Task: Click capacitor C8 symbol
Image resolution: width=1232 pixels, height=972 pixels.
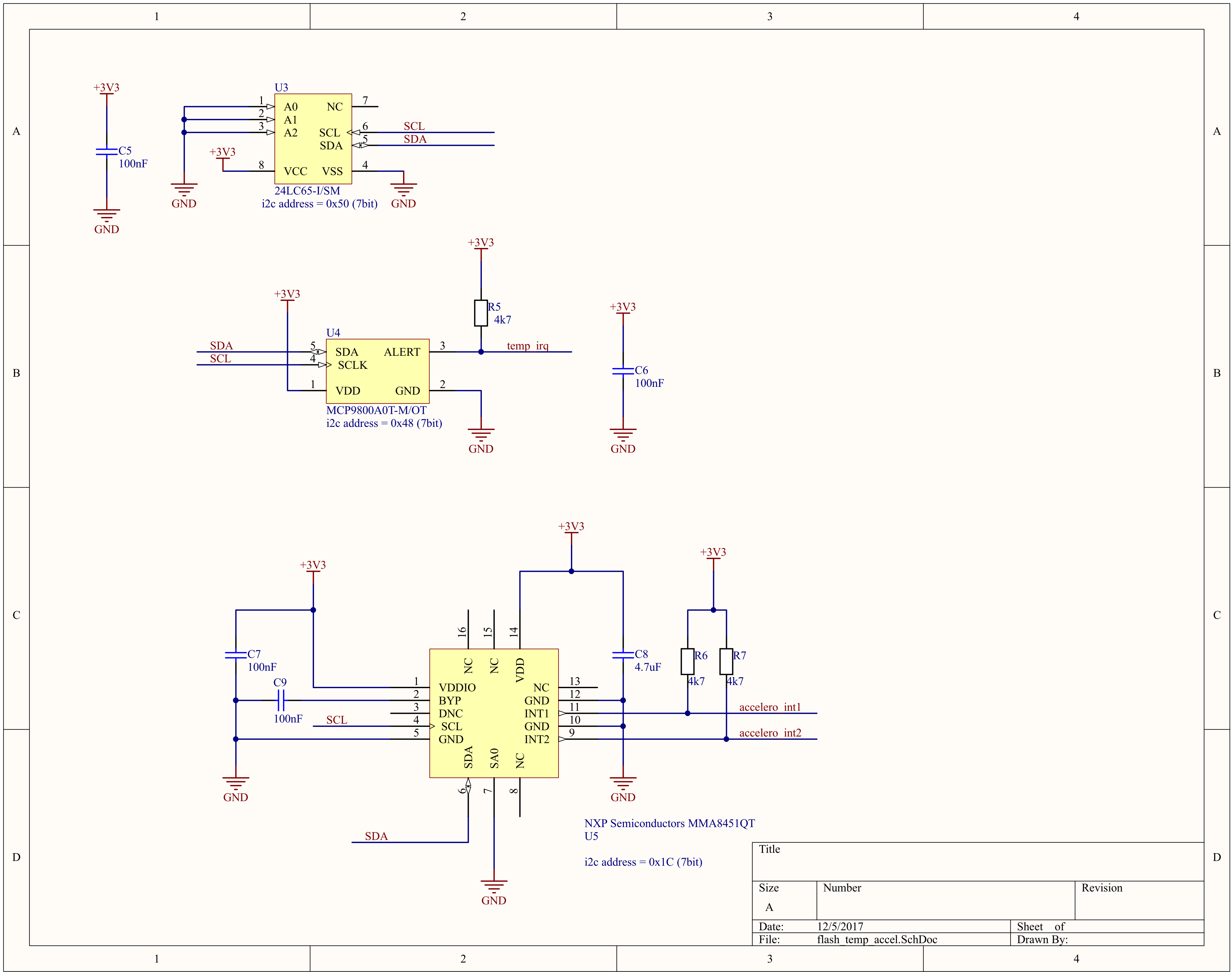Action: pos(623,655)
